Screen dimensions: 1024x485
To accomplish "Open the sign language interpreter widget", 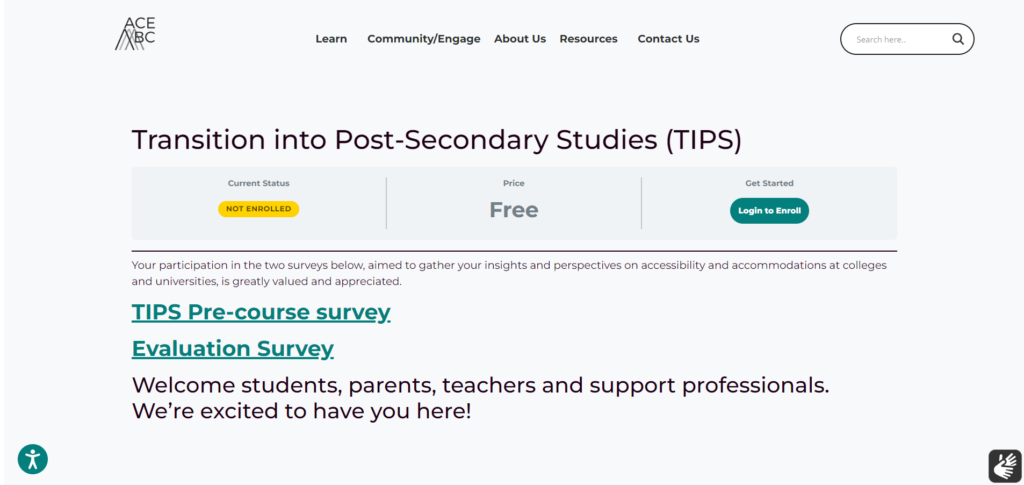I will tap(1004, 465).
